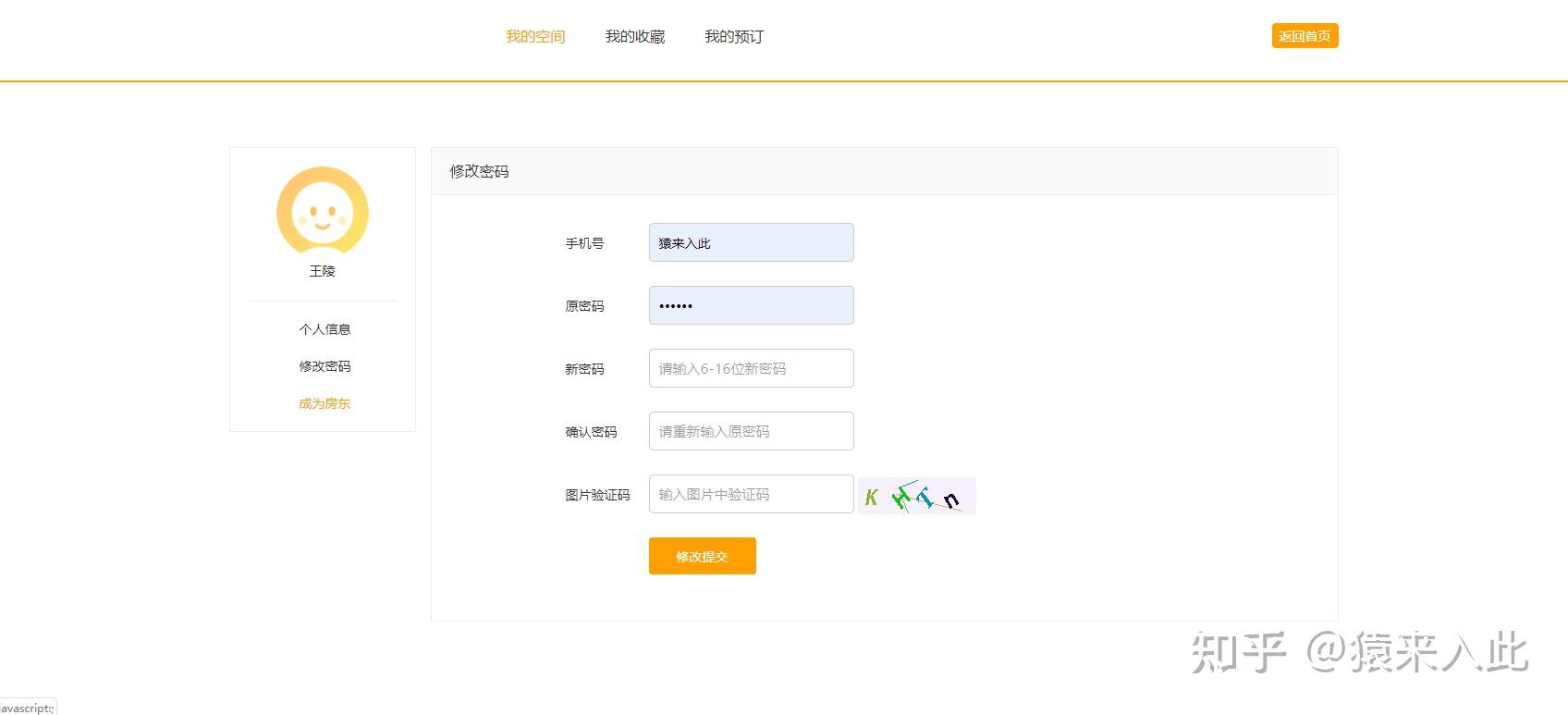The width and height of the screenshot is (1568, 715).
Task: Submit with 修改提交 button
Action: pos(703,556)
